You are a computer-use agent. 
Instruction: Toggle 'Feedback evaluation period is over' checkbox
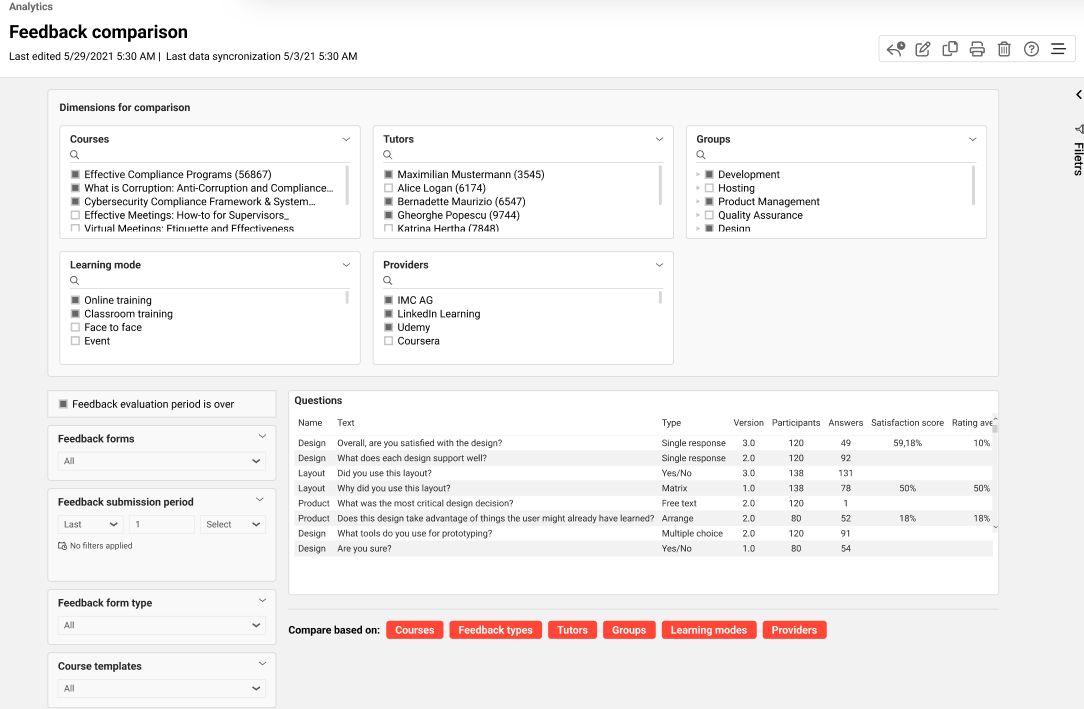pyautogui.click(x=63, y=404)
